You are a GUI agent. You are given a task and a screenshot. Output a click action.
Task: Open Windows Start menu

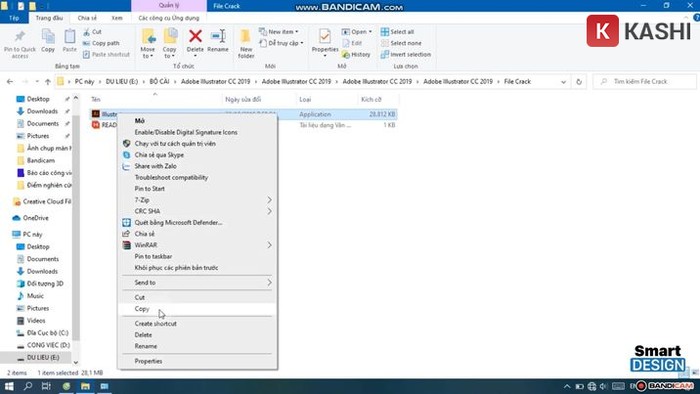(9, 386)
